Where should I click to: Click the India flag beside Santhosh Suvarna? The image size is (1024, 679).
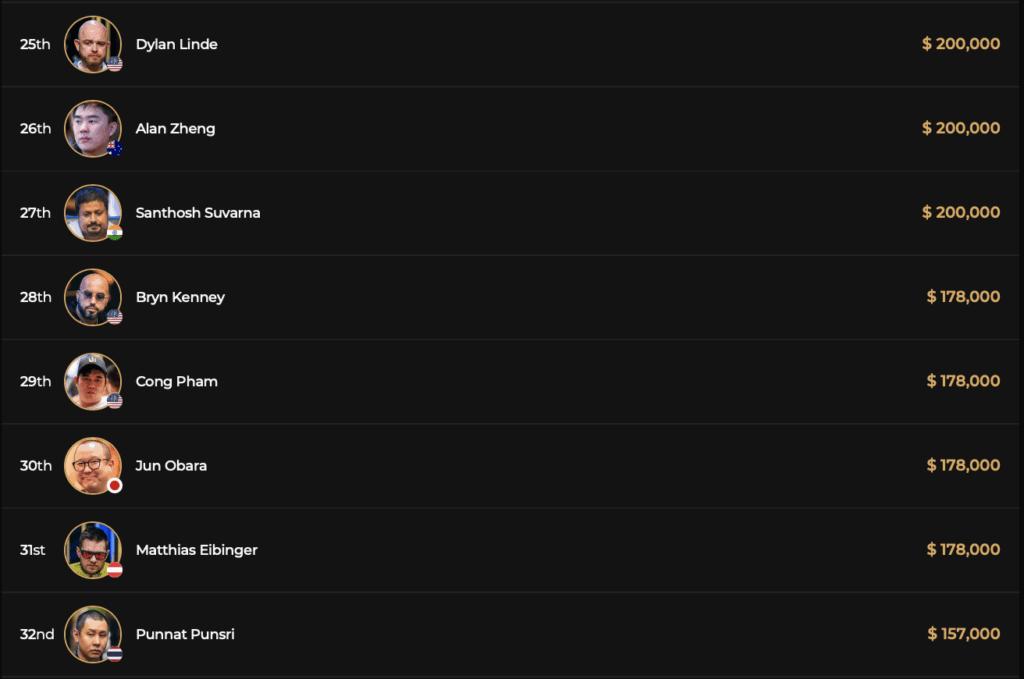[x=115, y=233]
